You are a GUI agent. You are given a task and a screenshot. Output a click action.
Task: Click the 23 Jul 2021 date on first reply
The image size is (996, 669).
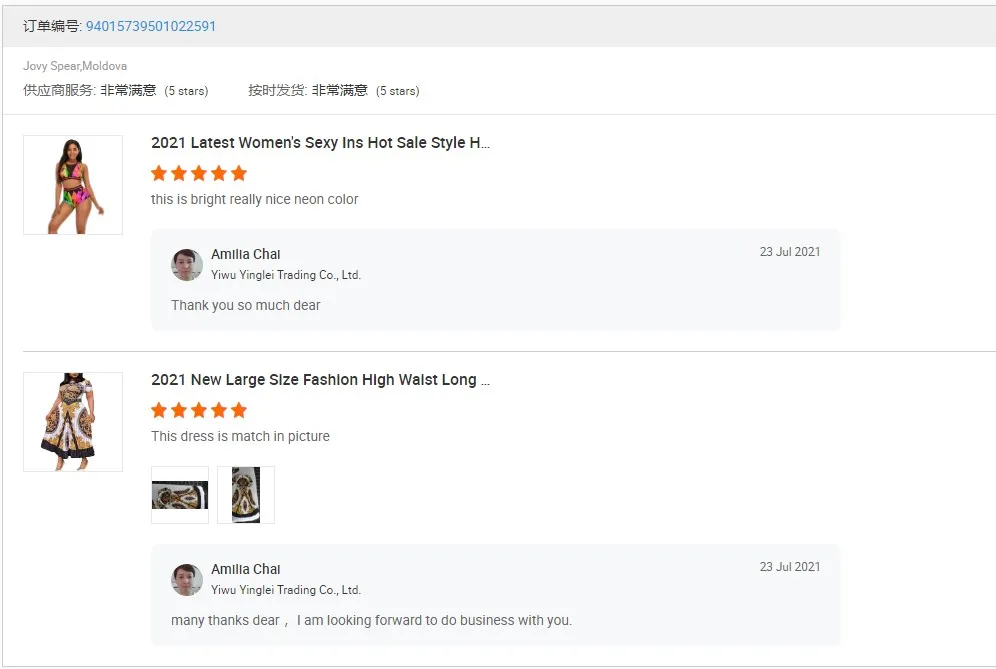[790, 252]
